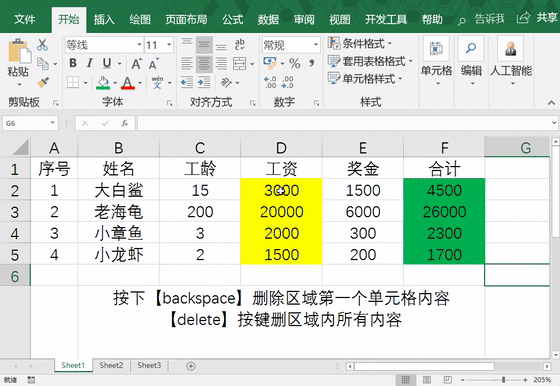Decrease font size with small A
Image resolution: width=560 pixels, height=386 pixels.
(x=153, y=64)
